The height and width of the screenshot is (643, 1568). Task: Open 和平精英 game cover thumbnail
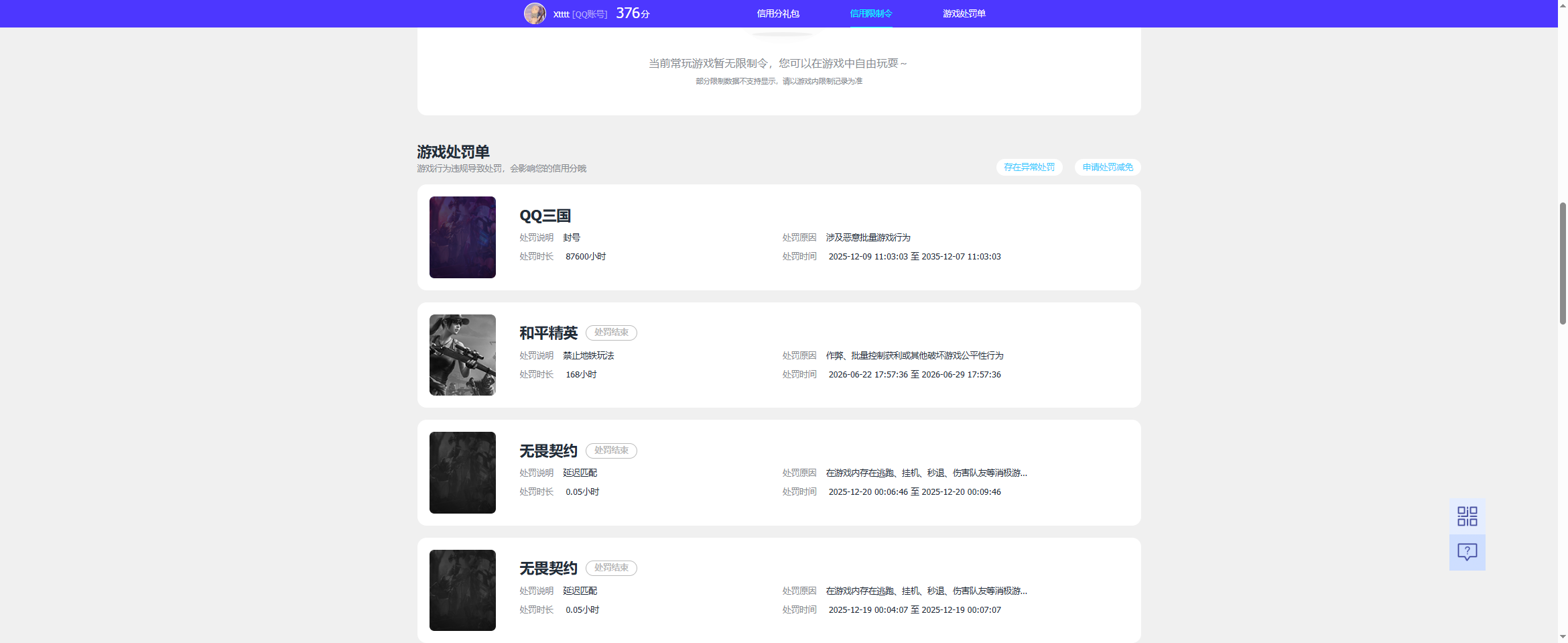[x=462, y=355]
